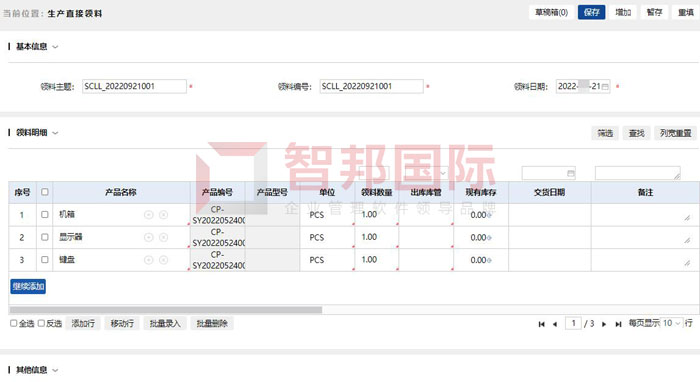Click the 交货日期 column header
Image resolution: width=700 pixels, height=382 pixels.
click(x=550, y=192)
